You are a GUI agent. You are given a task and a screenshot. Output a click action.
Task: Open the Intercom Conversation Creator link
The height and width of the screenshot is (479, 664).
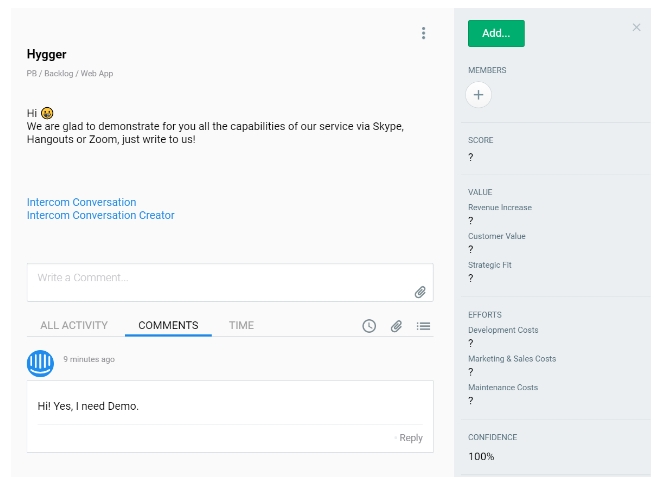click(x=100, y=215)
